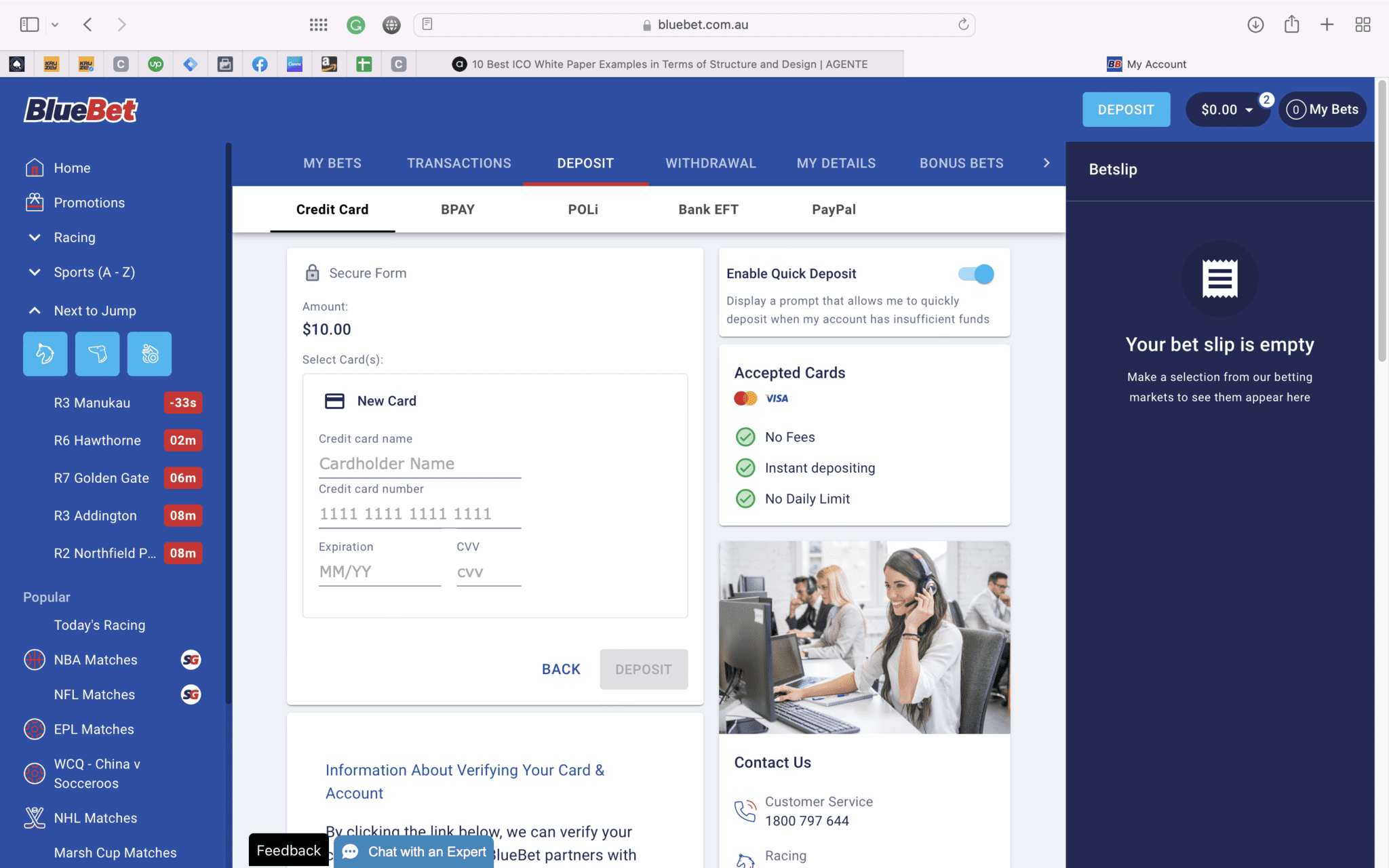Open the Promotions gift icon link
This screenshot has height=868, width=1389.
point(35,202)
